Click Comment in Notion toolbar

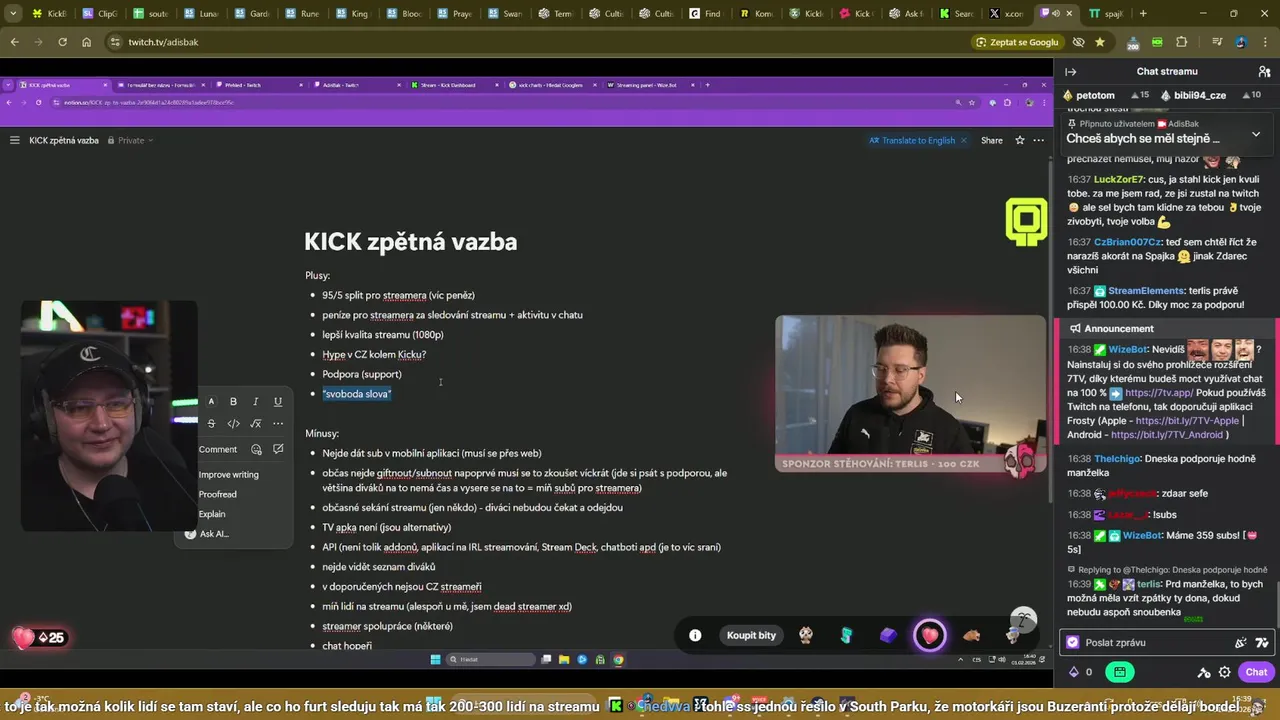(x=217, y=449)
